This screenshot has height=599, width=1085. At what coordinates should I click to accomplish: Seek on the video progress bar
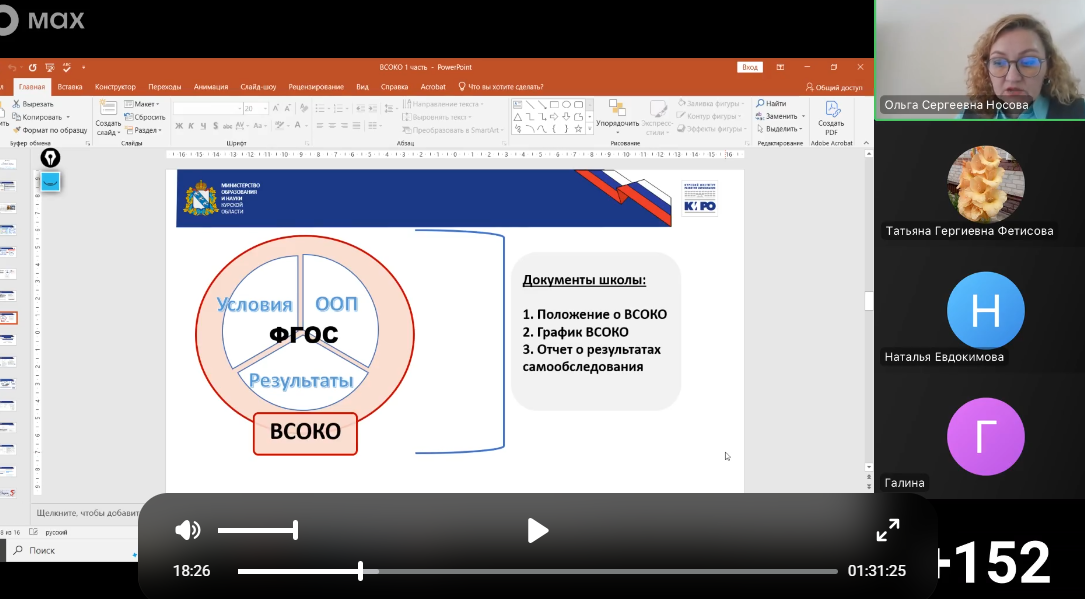coord(537,572)
